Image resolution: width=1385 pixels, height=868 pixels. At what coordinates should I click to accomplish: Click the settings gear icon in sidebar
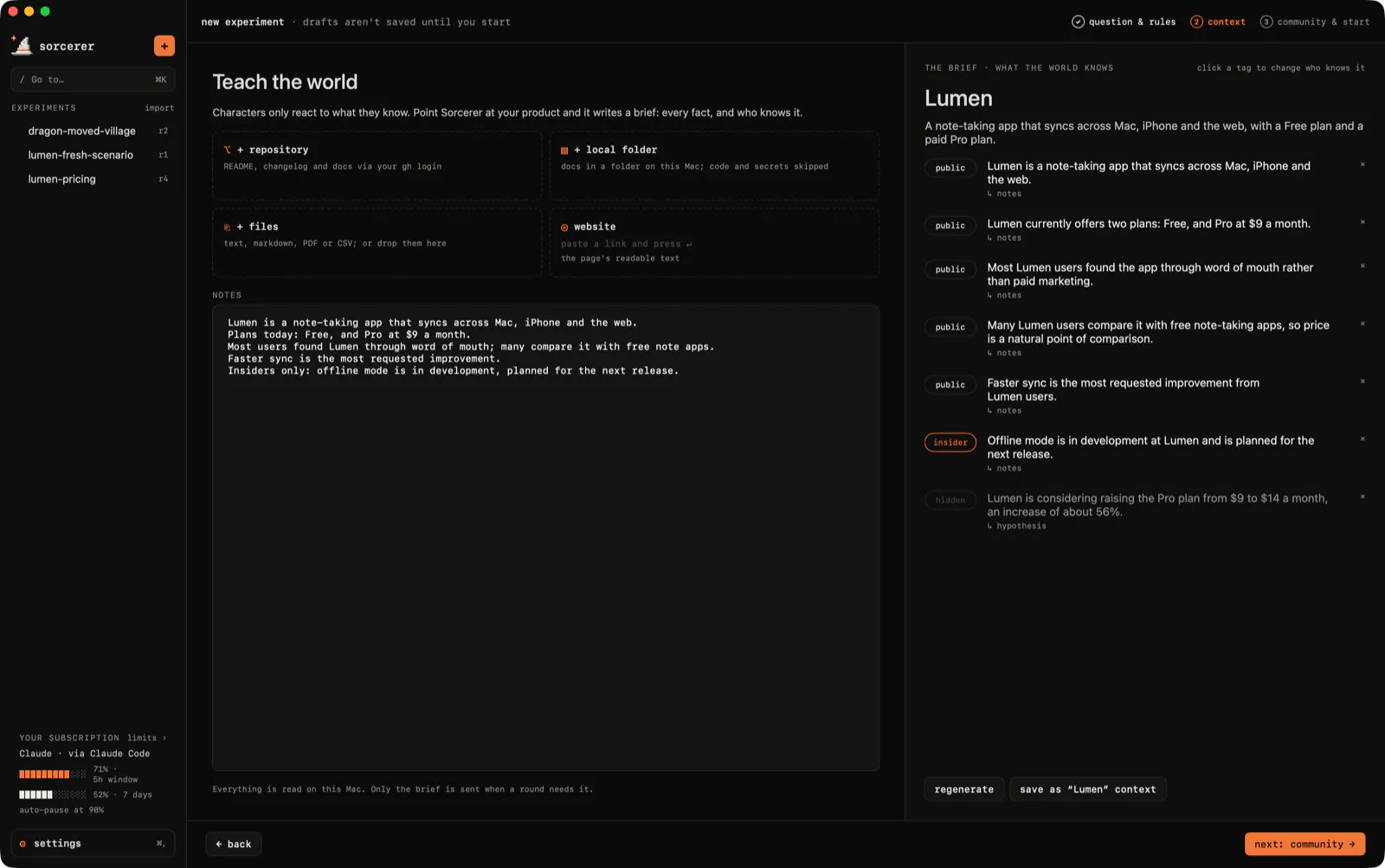pyautogui.click(x=23, y=844)
